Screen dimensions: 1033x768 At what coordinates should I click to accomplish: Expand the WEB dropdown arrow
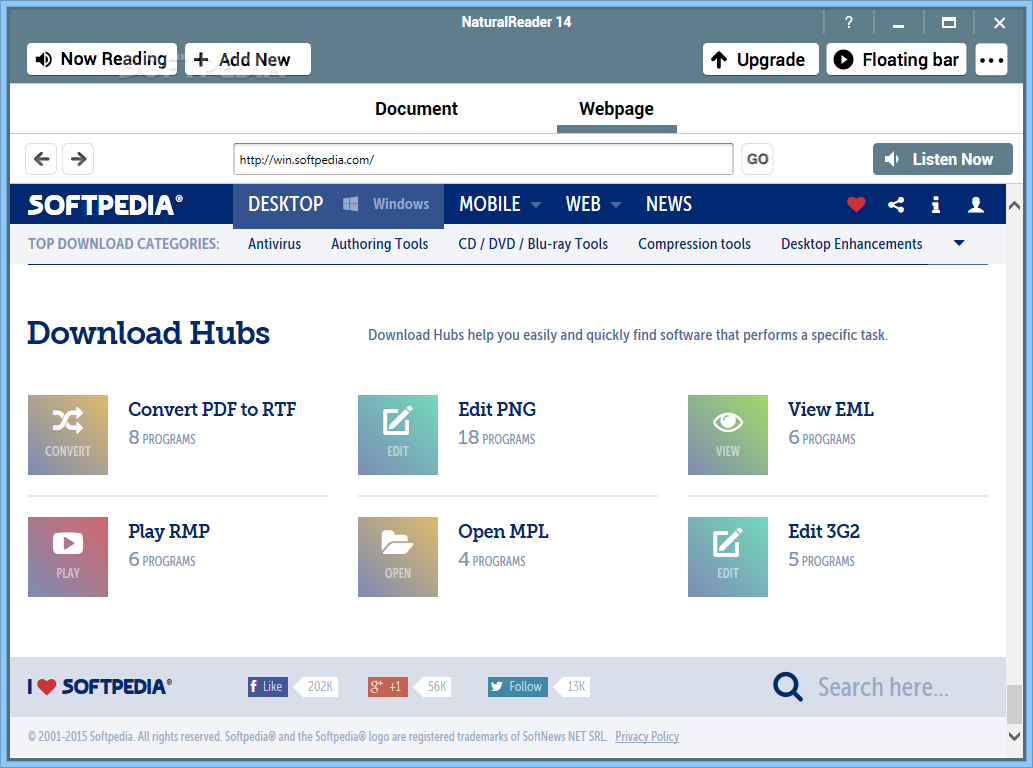(x=616, y=205)
